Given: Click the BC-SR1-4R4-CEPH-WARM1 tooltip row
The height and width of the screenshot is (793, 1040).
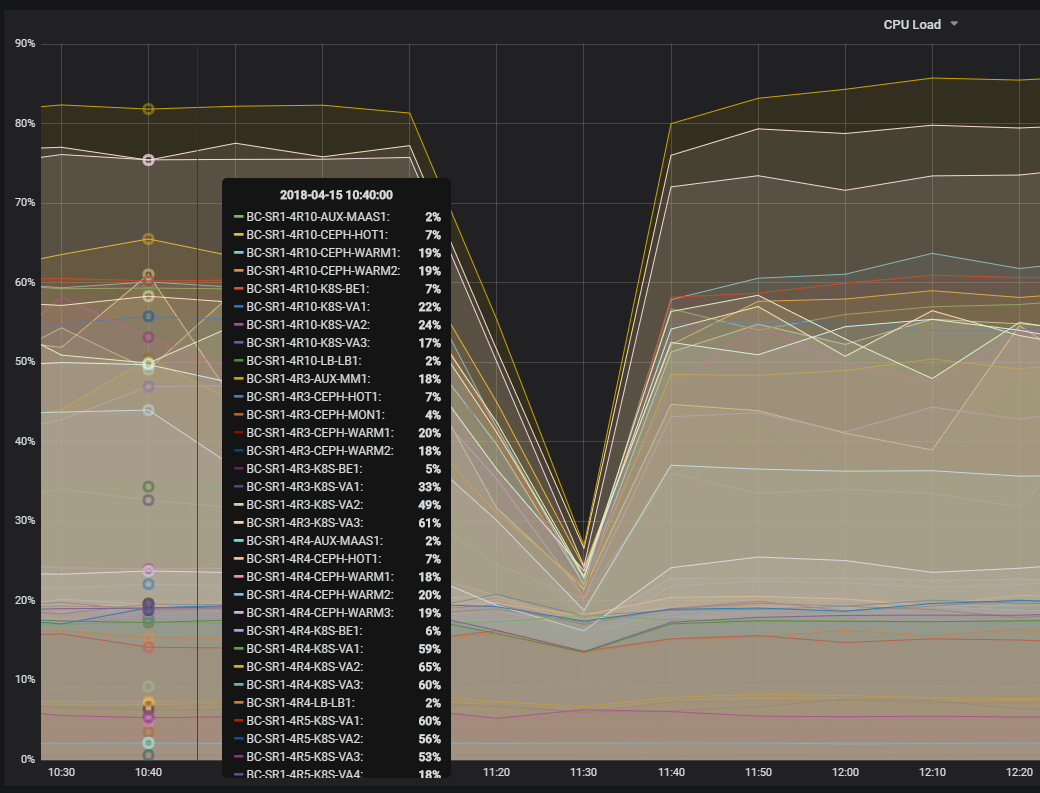Looking at the screenshot, I should 337,577.
